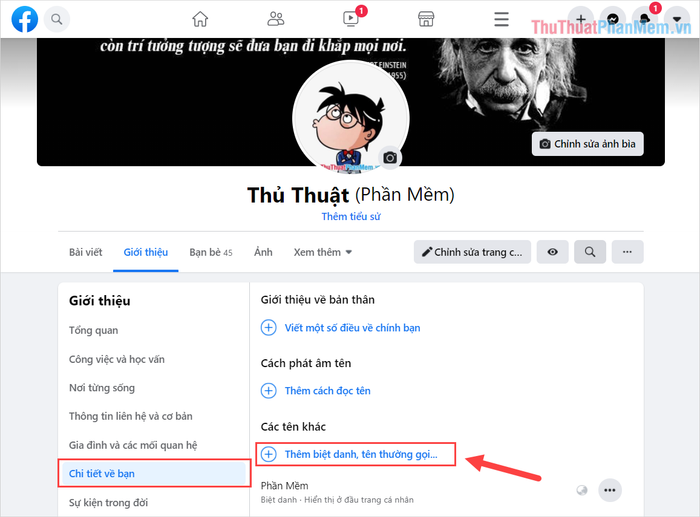The width and height of the screenshot is (700, 517).
Task: Click the search magnifier beside the Facebook logo
Action: click(57, 19)
